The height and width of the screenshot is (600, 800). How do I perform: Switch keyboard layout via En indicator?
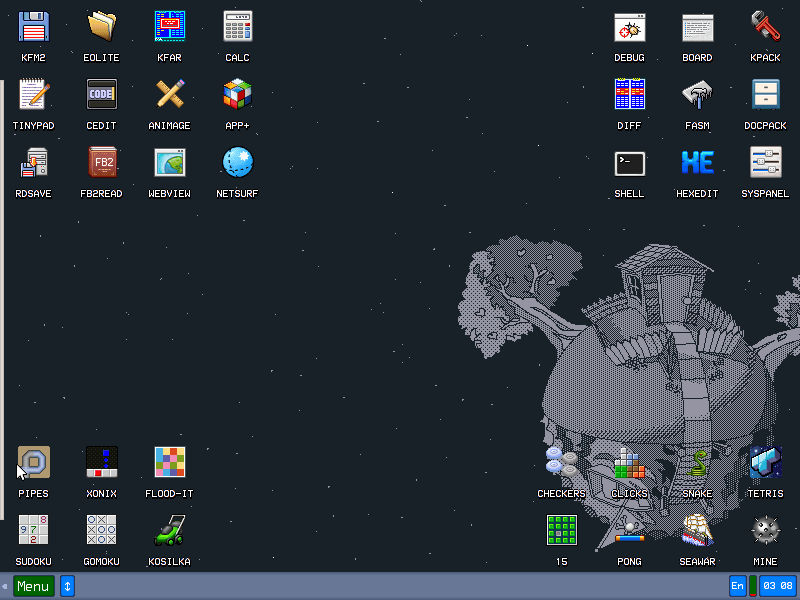737,586
